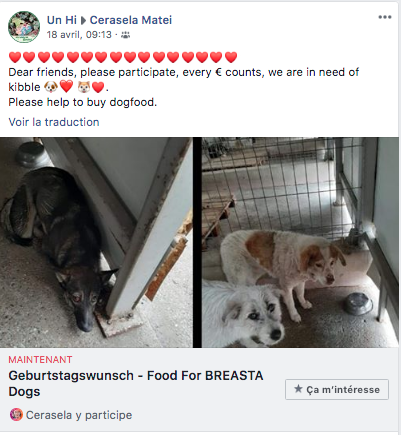Open the black dog photo on the left
Image resolution: width=401 pixels, height=435 pixels.
click(x=96, y=242)
